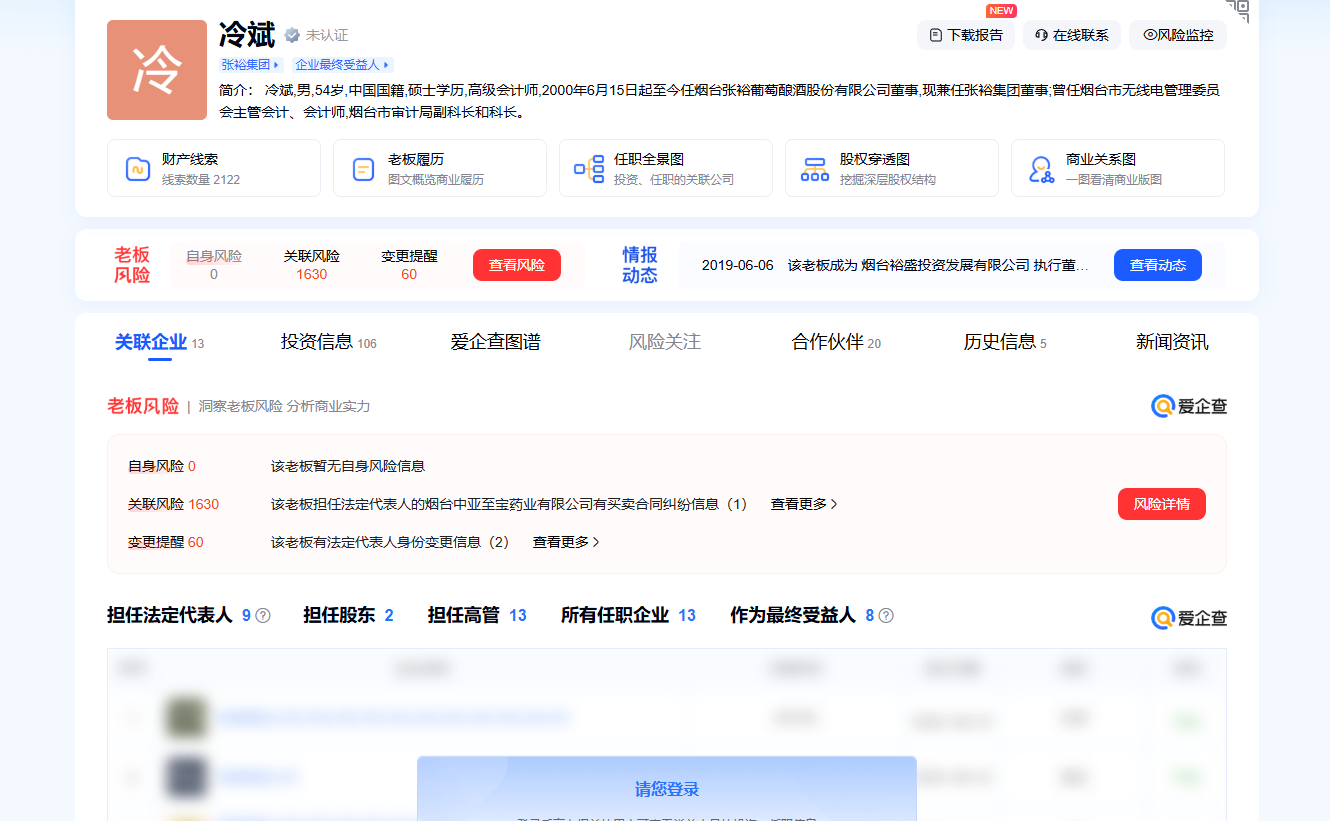This screenshot has height=821, width=1330.
Task: Open 商业关系图 card title
Action: click(x=1101, y=159)
